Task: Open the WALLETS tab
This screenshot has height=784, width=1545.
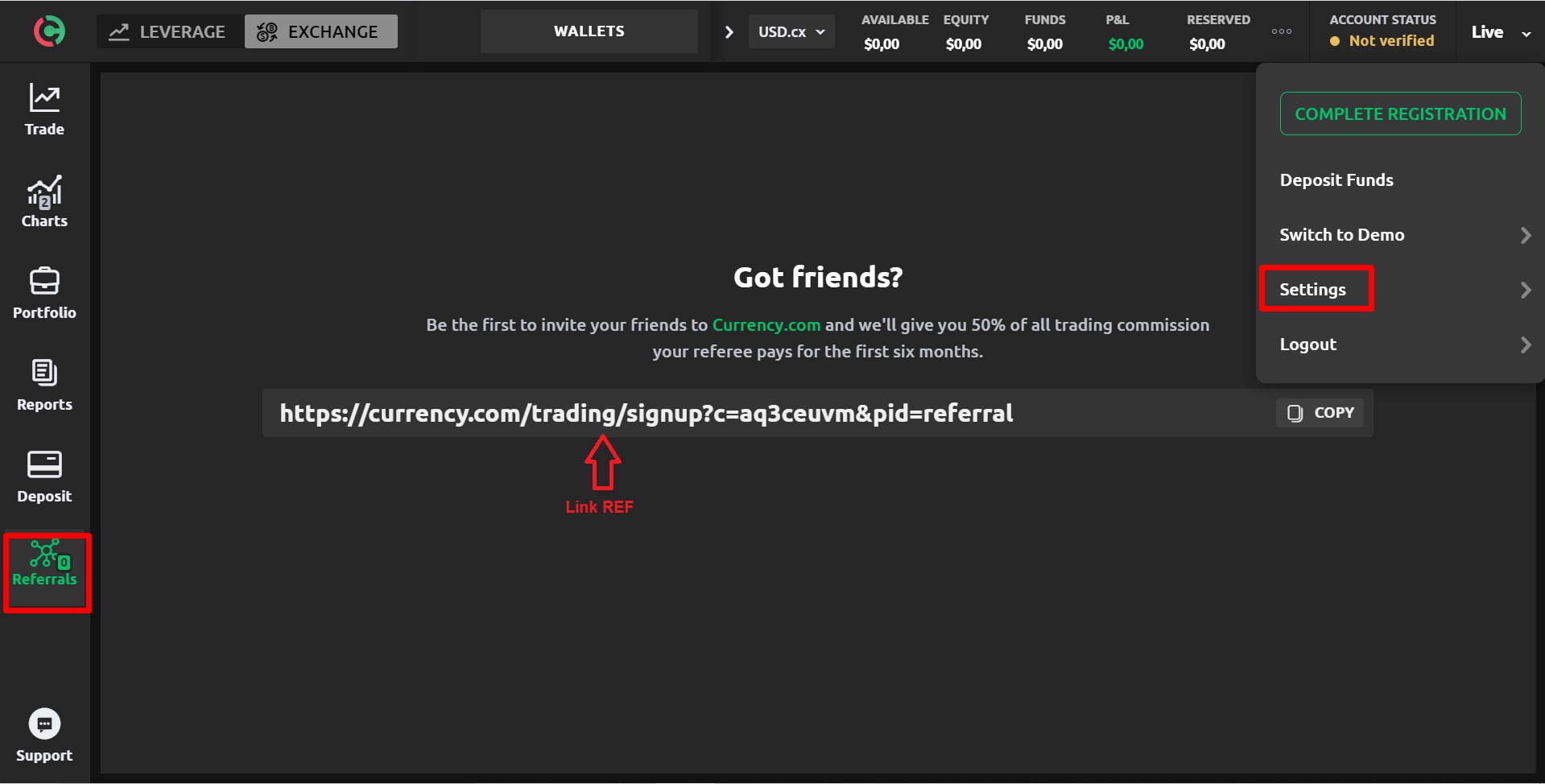Action: [x=589, y=31]
